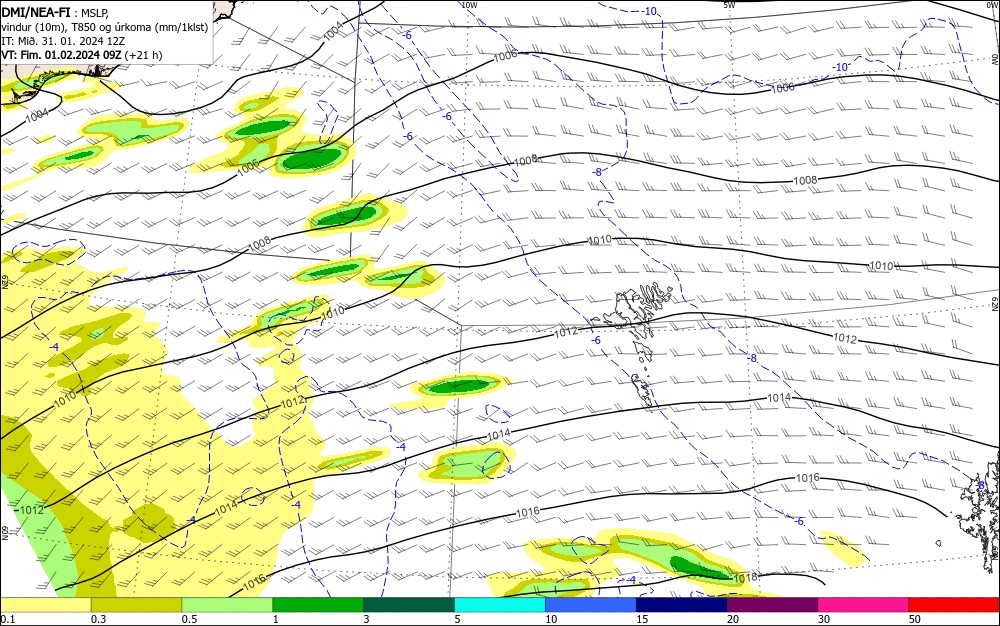Choose the purple 20 mm legend swatch
The image size is (1000, 626).
pos(772,605)
